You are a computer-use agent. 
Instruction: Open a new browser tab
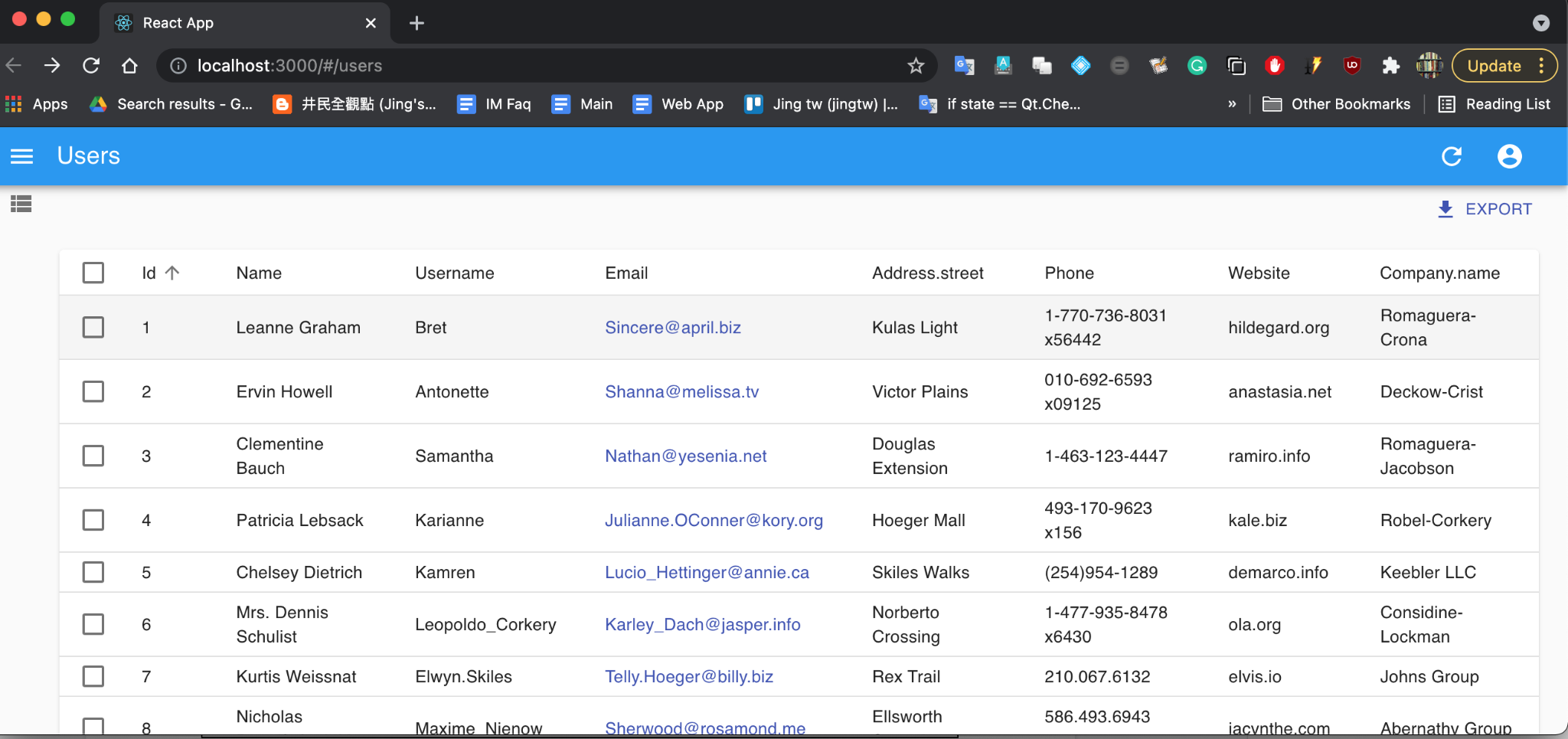[x=416, y=23]
